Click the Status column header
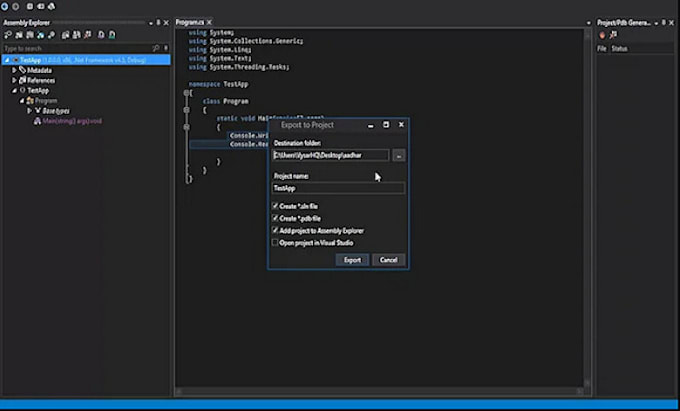 (x=619, y=48)
